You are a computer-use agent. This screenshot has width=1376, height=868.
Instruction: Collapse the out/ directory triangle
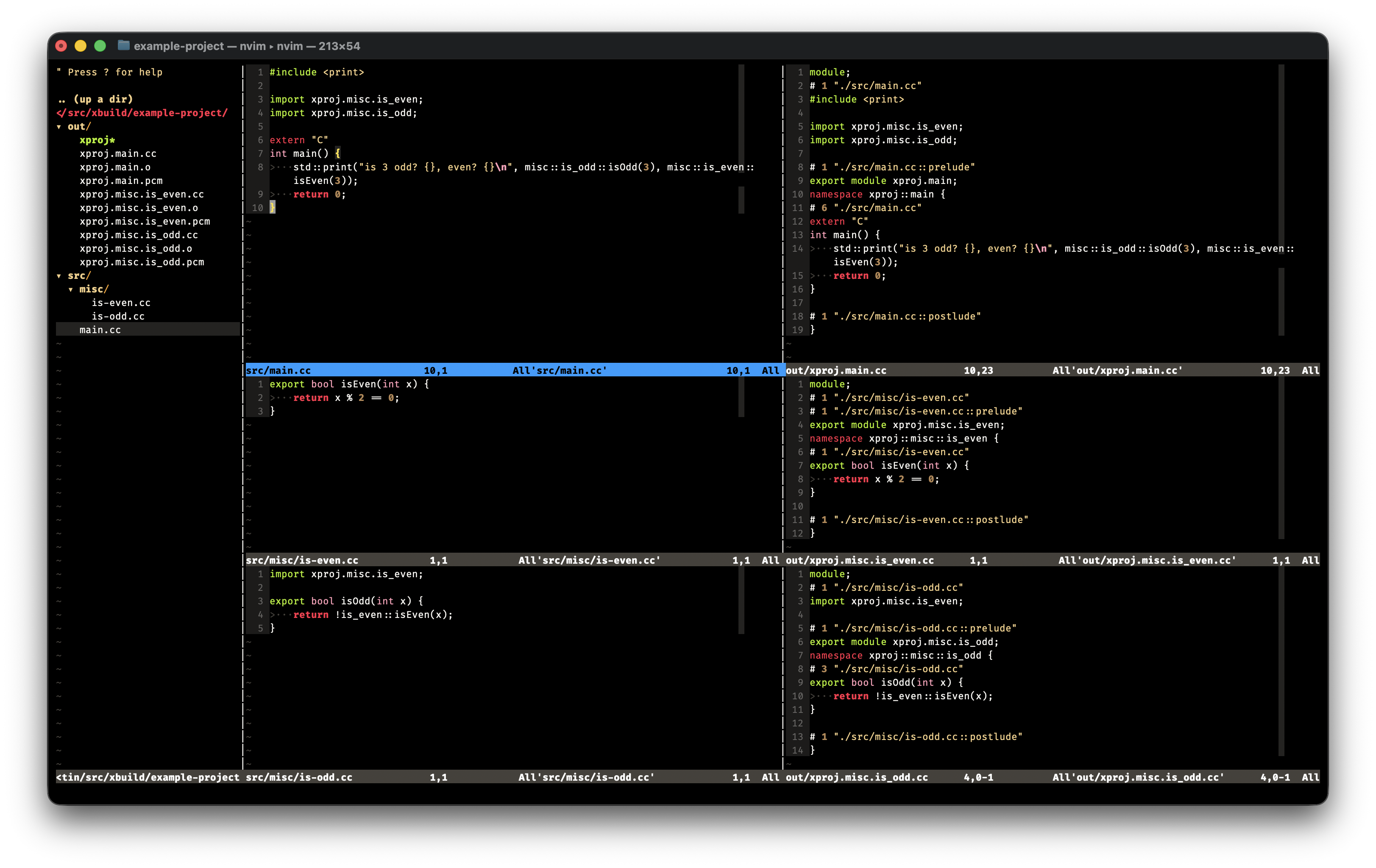click(x=59, y=127)
